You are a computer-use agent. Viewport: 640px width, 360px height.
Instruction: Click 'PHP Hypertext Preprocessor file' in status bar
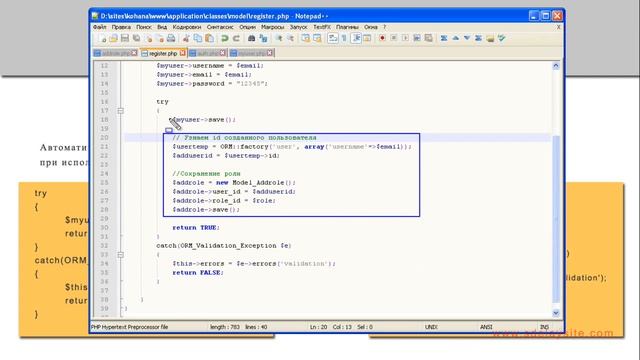[129, 327]
